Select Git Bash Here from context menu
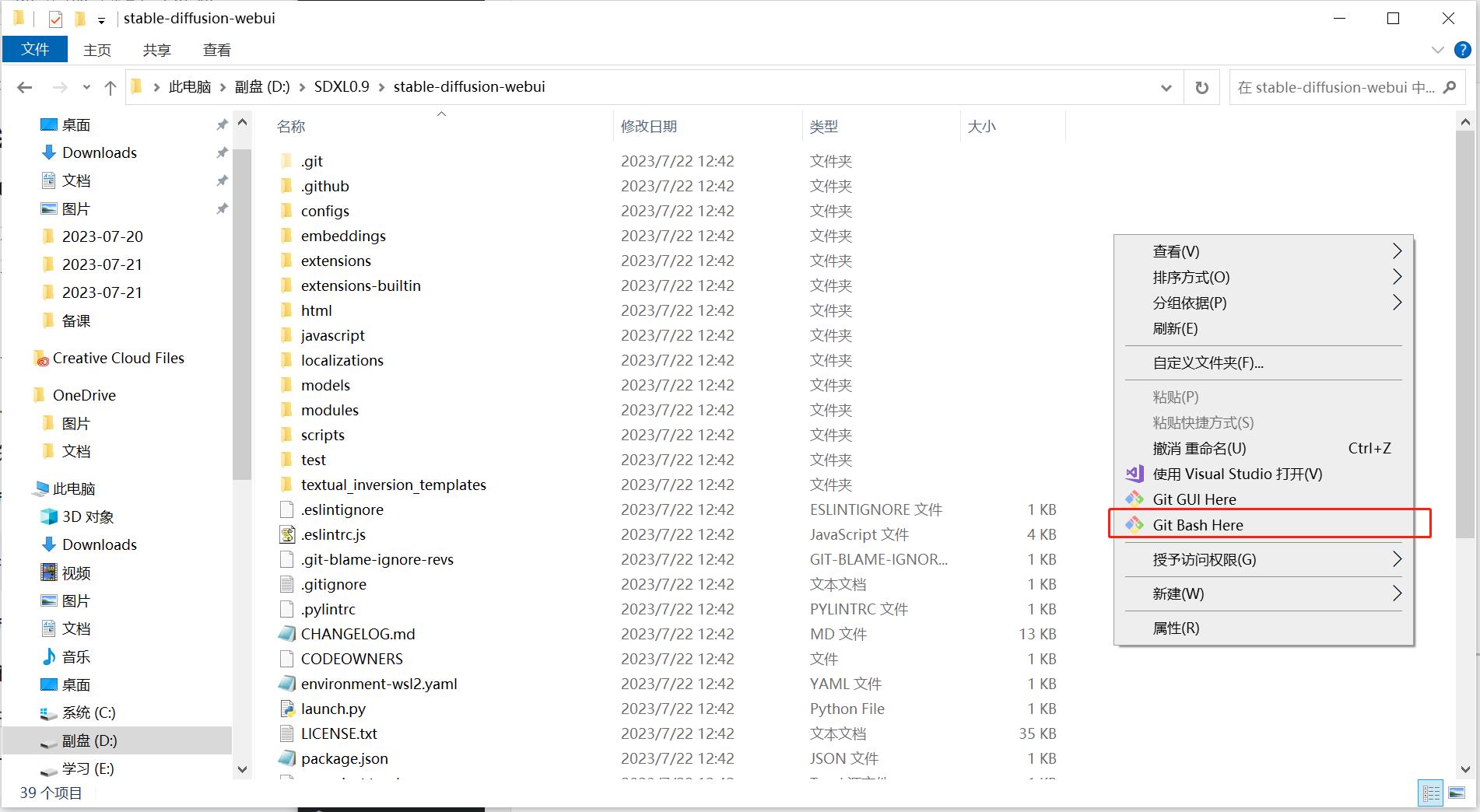 click(1264, 525)
